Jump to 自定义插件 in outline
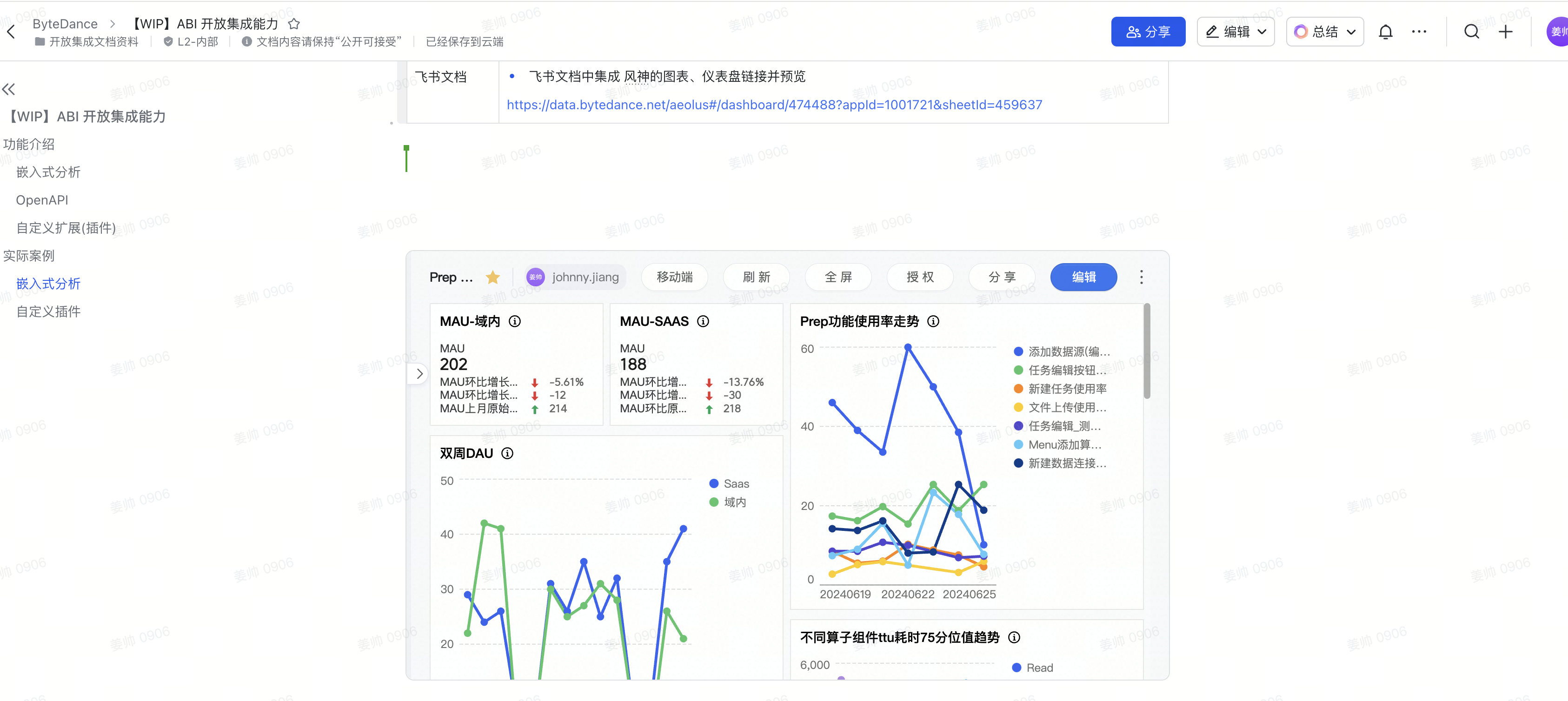Image resolution: width=1568 pixels, height=701 pixels. (48, 311)
